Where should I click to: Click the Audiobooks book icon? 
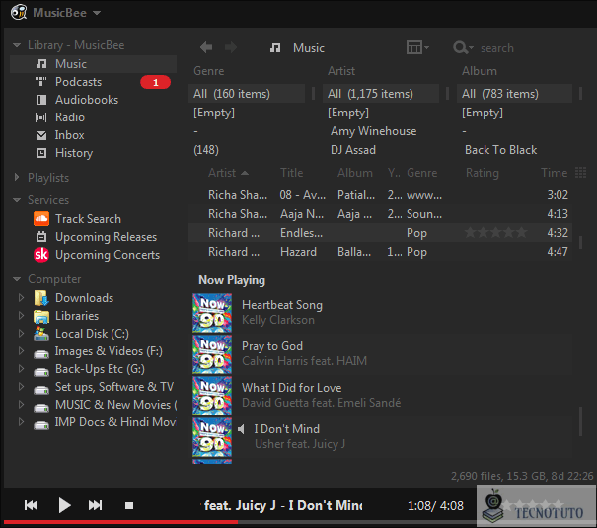pyautogui.click(x=41, y=100)
